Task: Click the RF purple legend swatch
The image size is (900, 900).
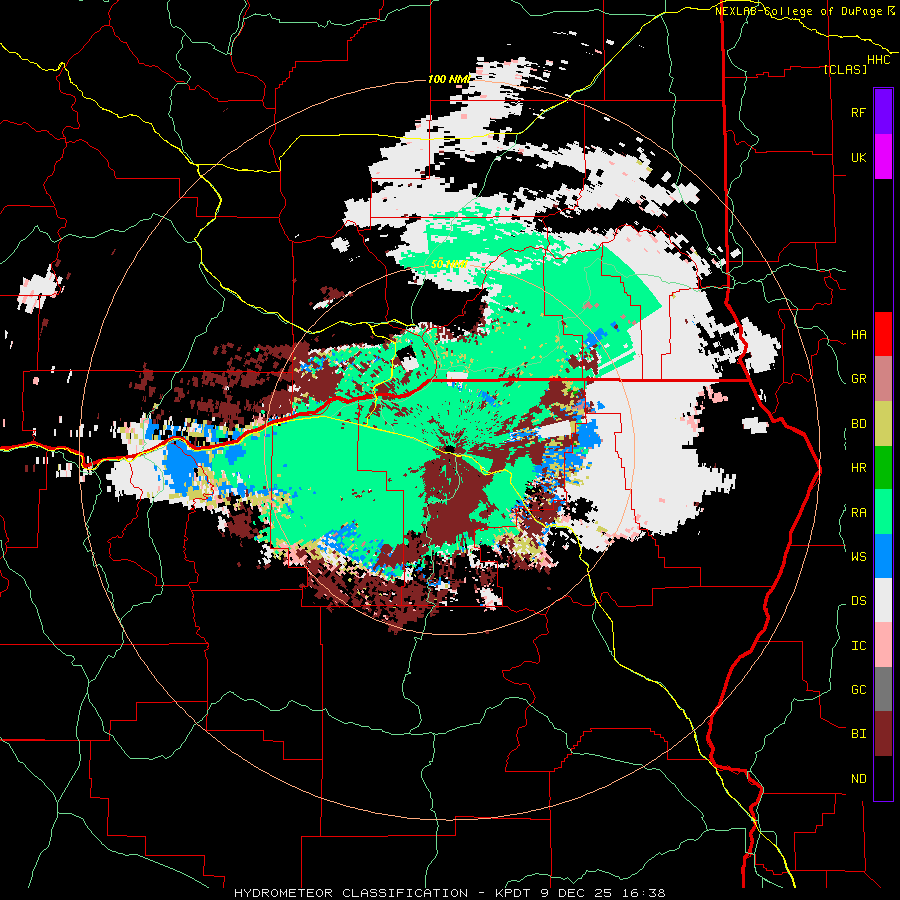Action: point(883,112)
